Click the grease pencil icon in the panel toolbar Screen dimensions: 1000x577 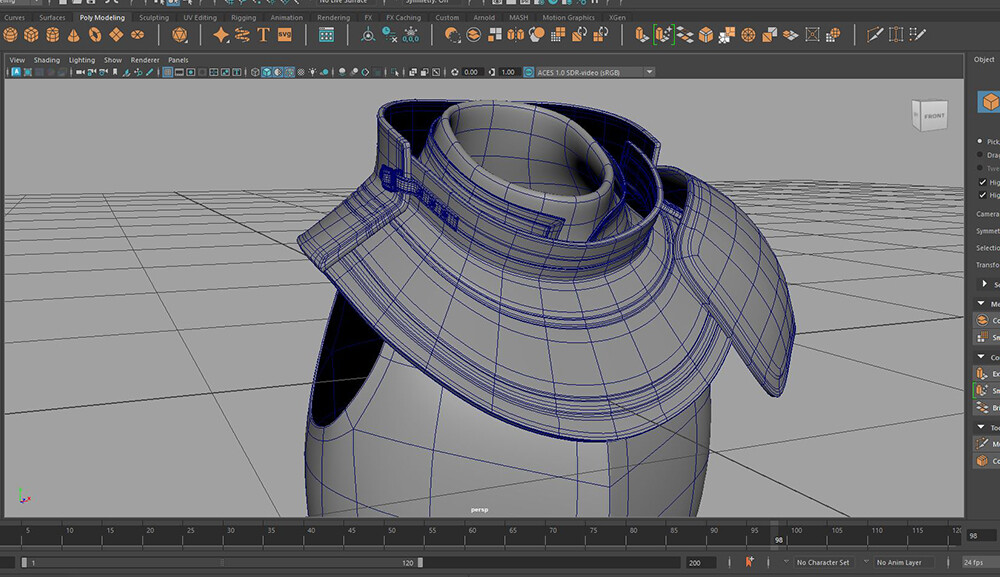150,72
